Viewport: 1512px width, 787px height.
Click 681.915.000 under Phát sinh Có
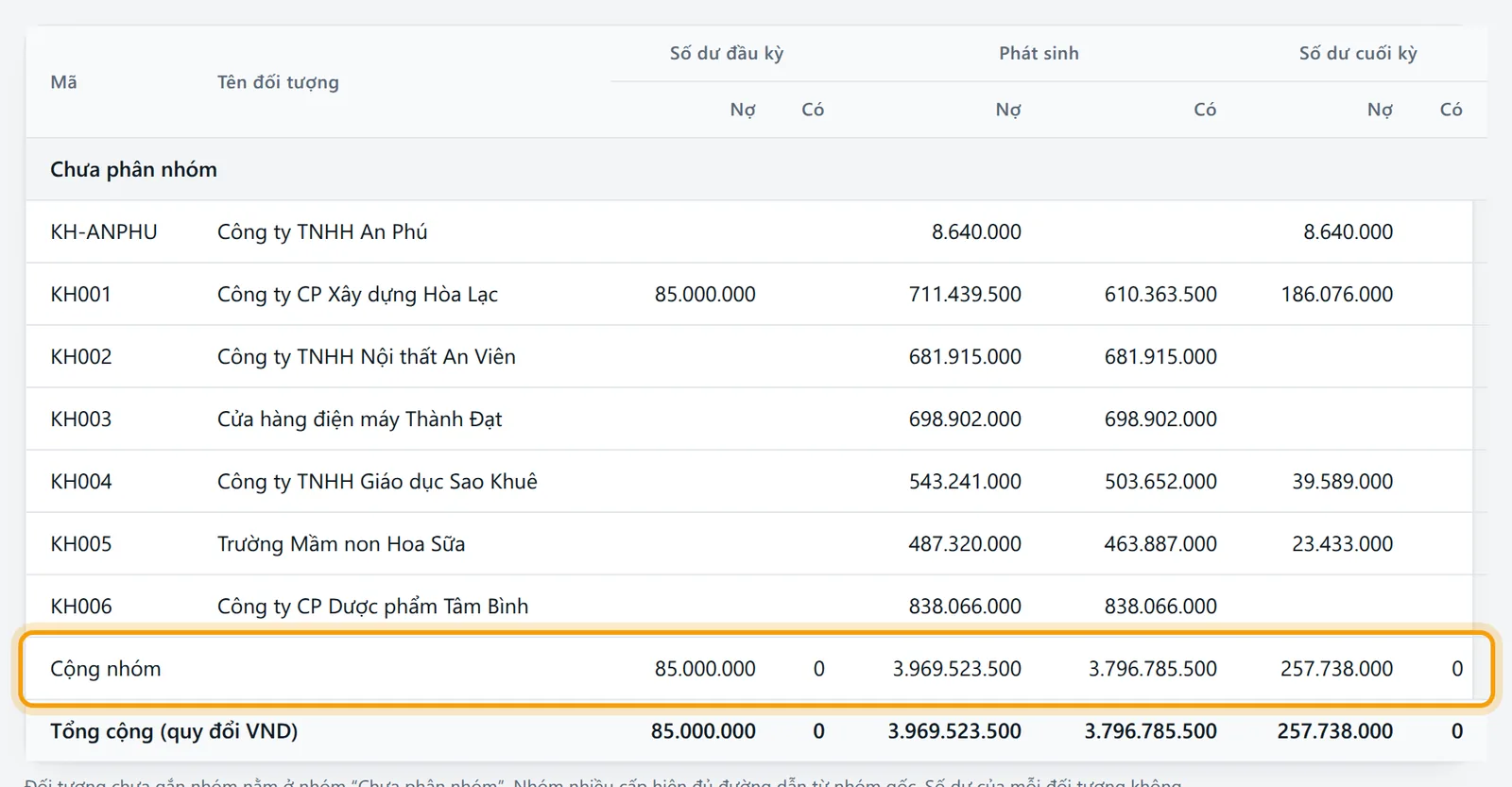(1160, 356)
